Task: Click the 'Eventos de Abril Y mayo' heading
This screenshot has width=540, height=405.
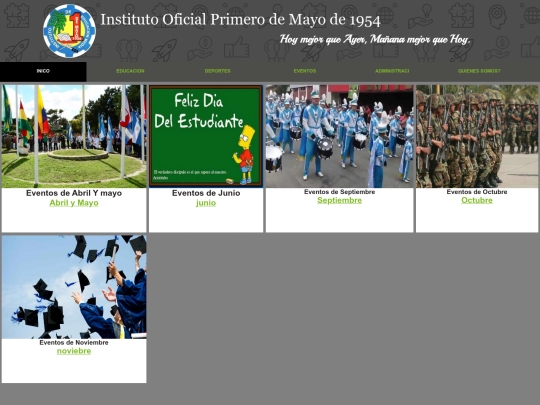Action: tap(74, 193)
